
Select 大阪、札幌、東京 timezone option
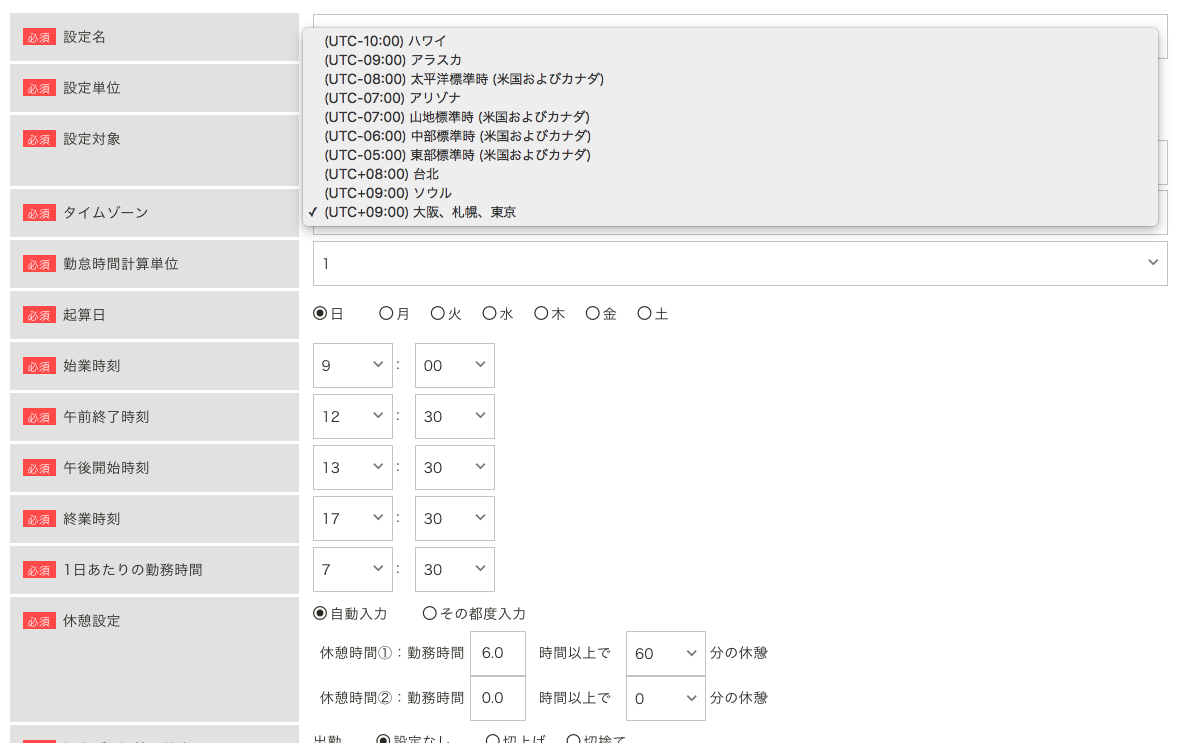(419, 212)
